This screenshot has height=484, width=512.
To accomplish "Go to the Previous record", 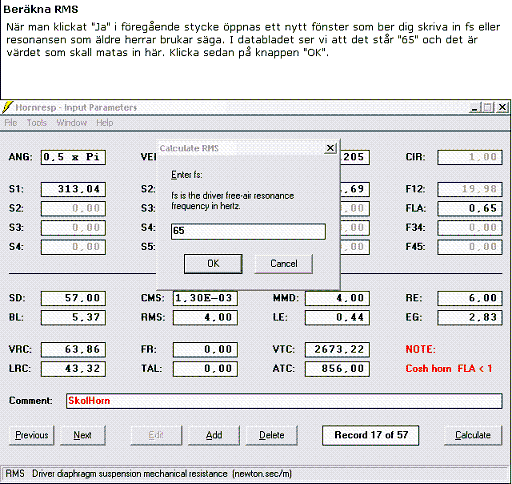I will (x=32, y=435).
